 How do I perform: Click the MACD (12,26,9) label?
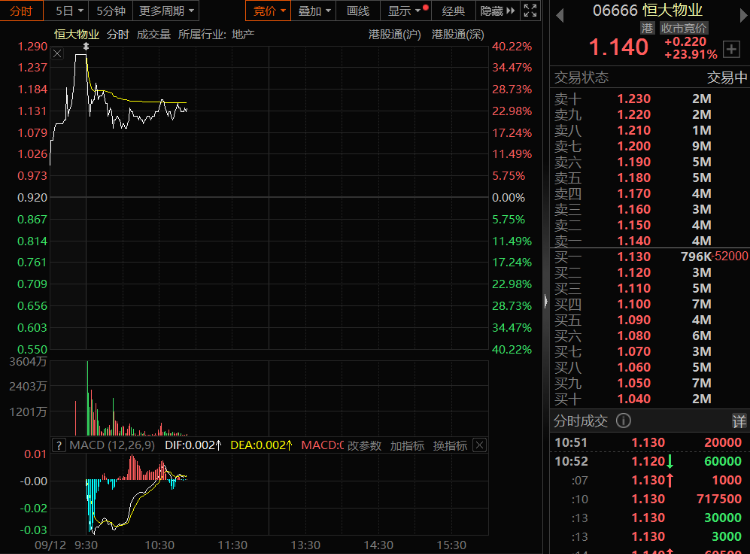112,445
